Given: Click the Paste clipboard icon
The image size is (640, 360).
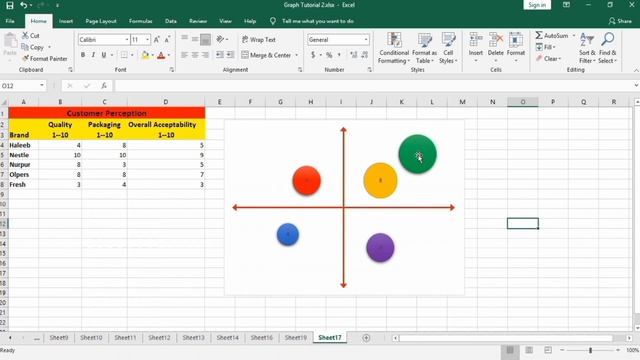Looking at the screenshot, I should [x=10, y=41].
